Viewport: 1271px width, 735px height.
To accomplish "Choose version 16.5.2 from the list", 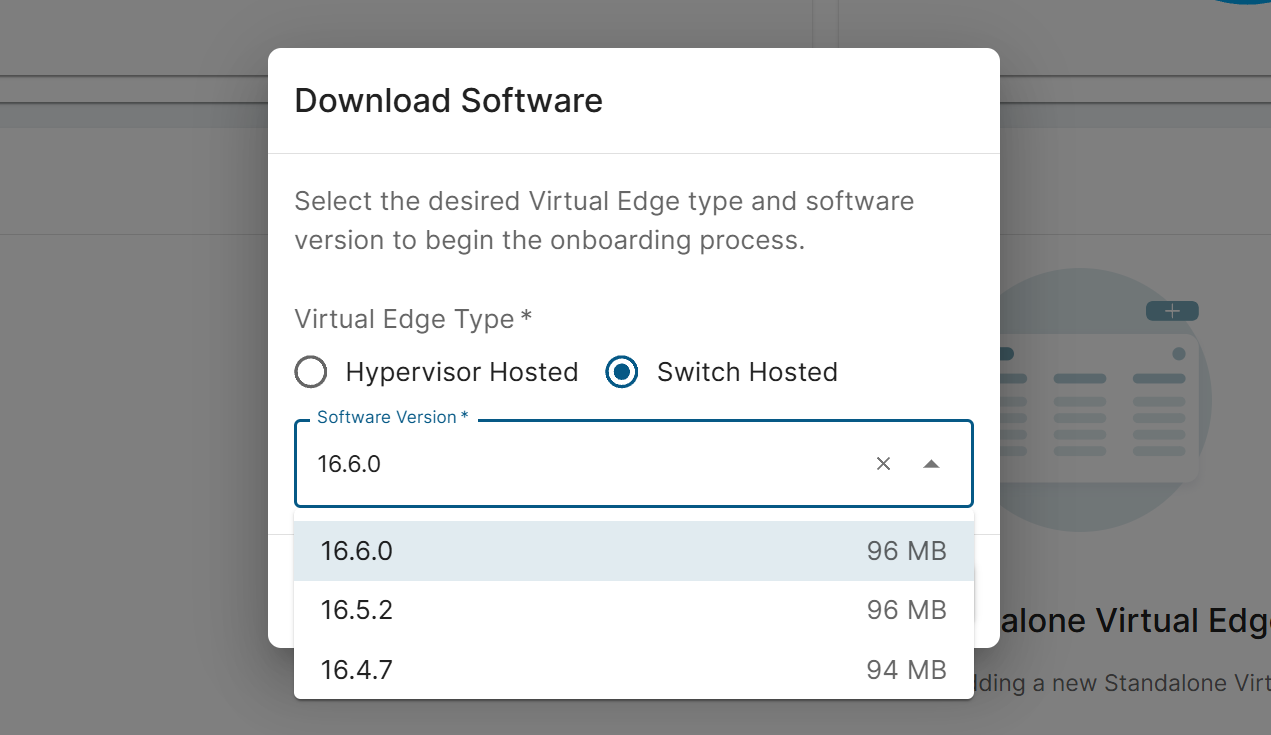I will [x=357, y=610].
